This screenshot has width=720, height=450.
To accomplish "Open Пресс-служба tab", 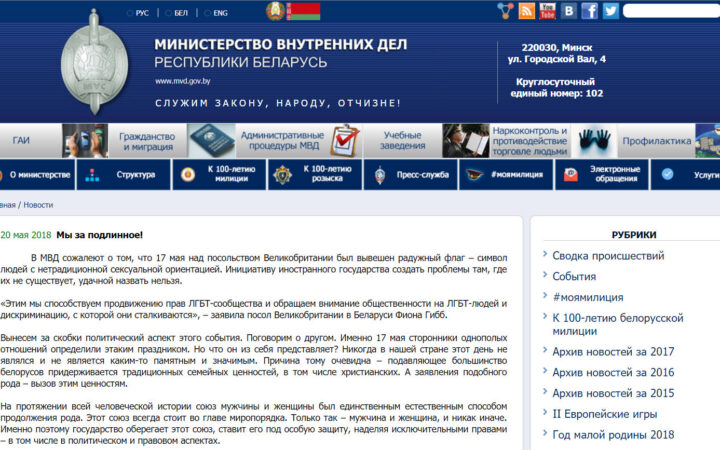I will point(411,174).
